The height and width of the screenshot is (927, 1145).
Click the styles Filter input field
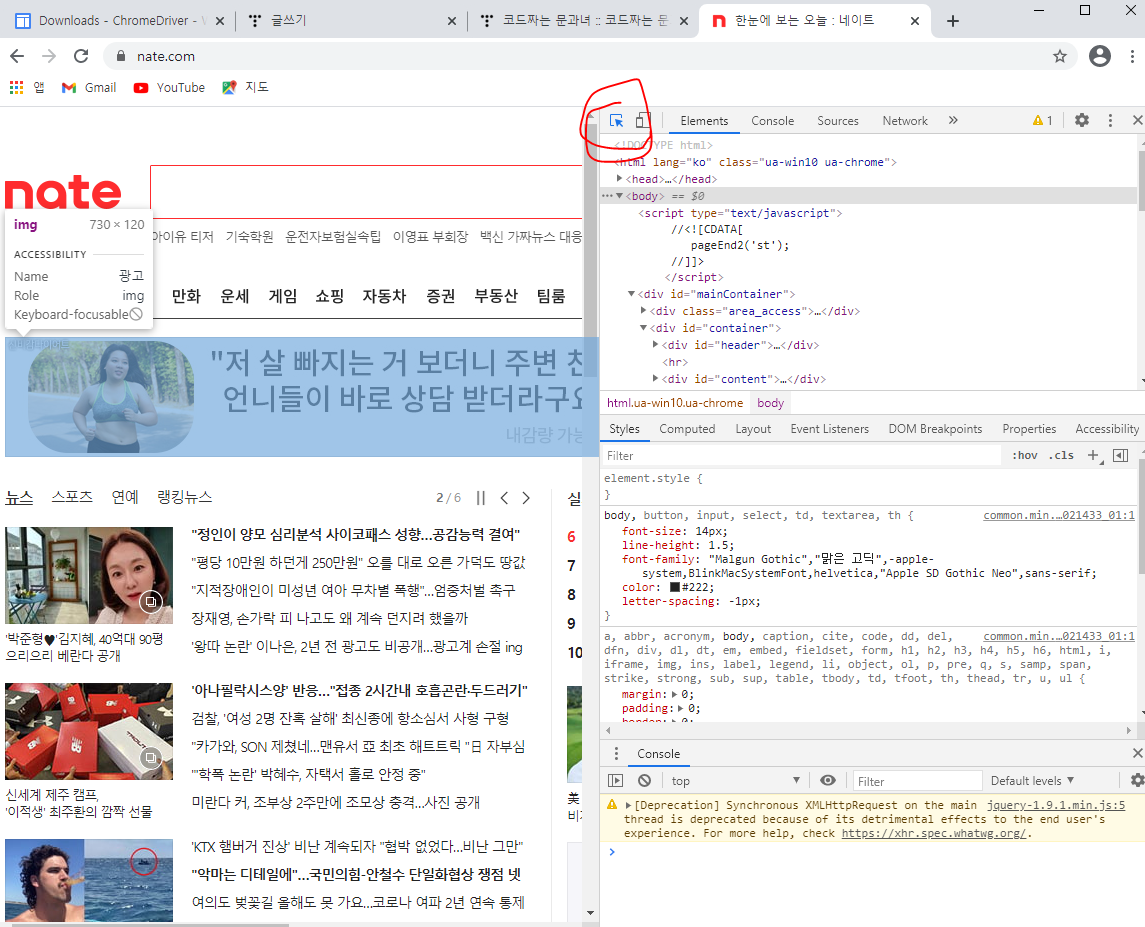coord(801,455)
